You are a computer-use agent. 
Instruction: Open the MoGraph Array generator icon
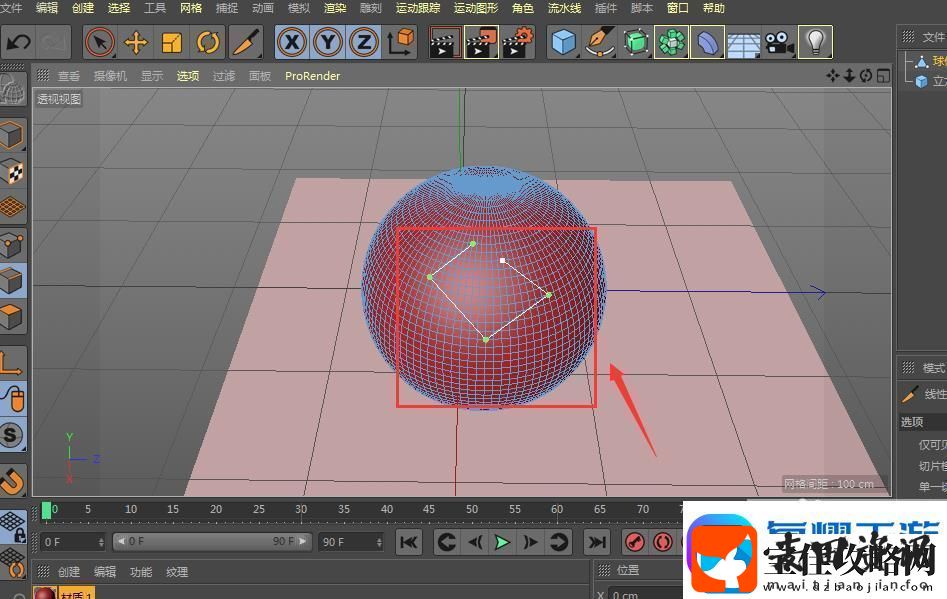coord(671,42)
